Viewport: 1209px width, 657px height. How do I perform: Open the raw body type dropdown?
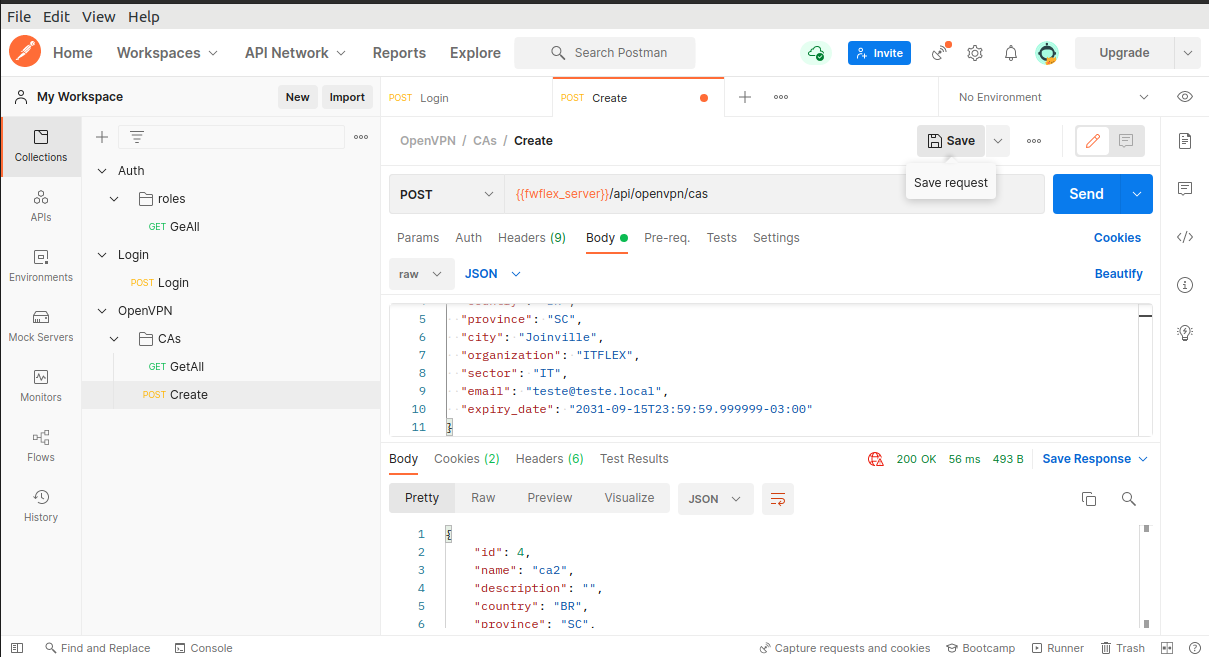pos(421,274)
